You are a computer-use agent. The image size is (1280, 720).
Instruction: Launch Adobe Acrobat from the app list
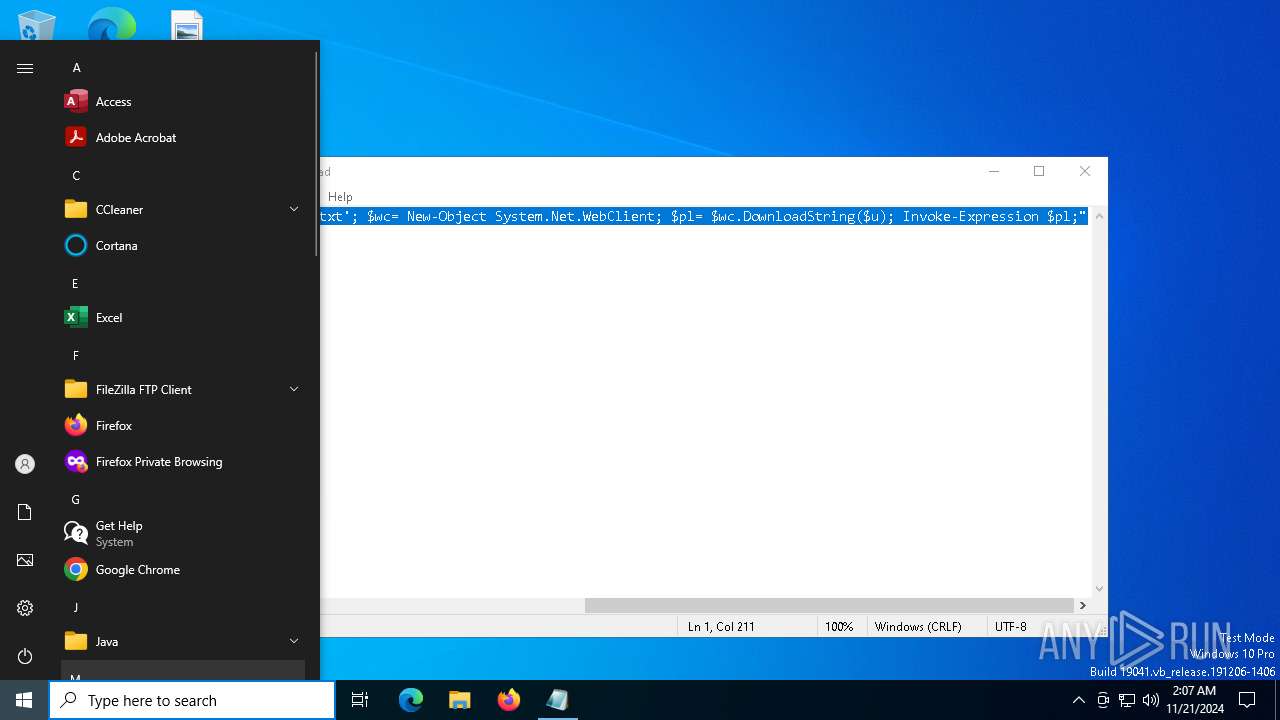point(182,137)
